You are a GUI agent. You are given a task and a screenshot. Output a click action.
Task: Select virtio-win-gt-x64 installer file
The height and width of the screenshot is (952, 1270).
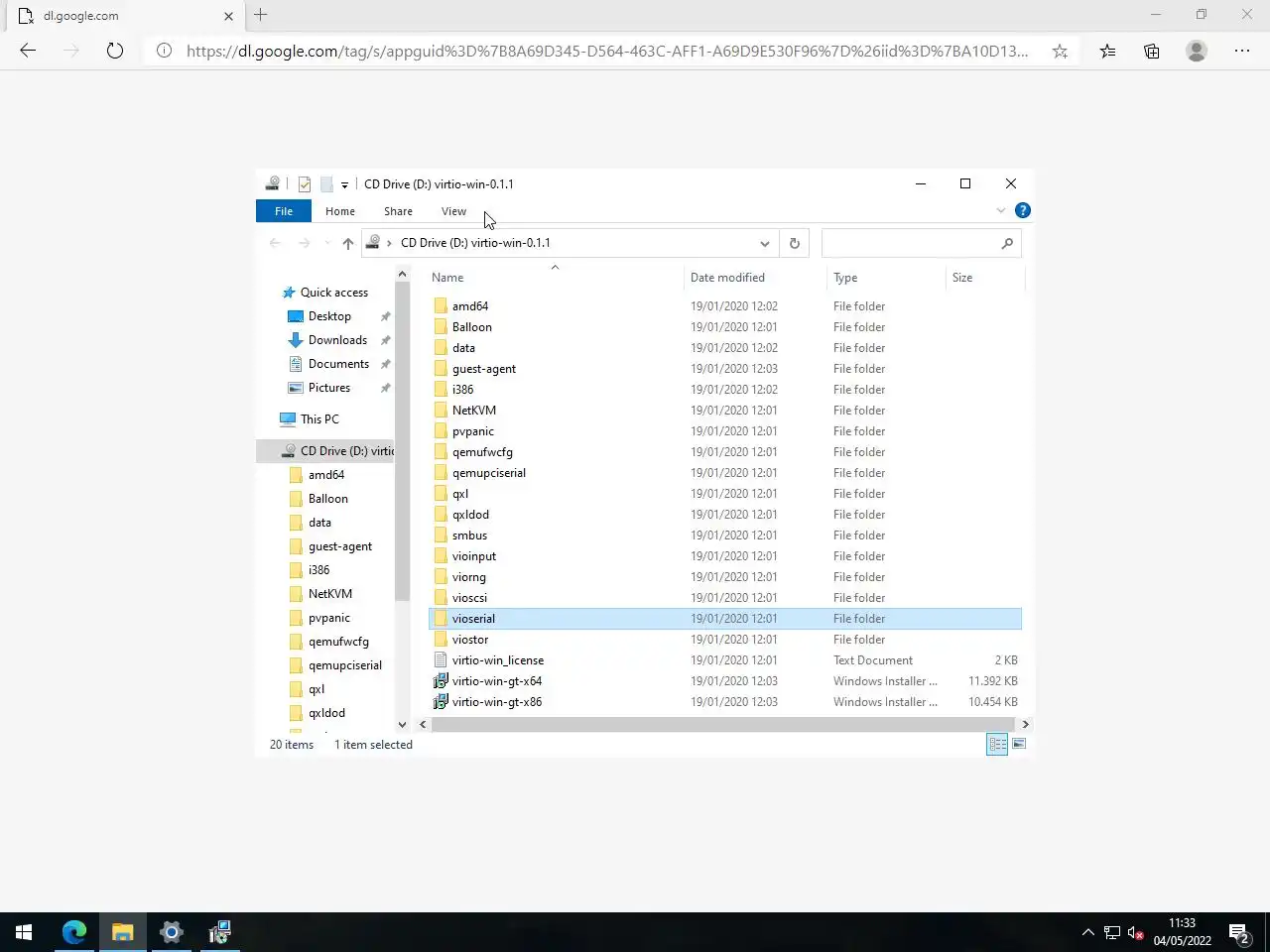[496, 681]
